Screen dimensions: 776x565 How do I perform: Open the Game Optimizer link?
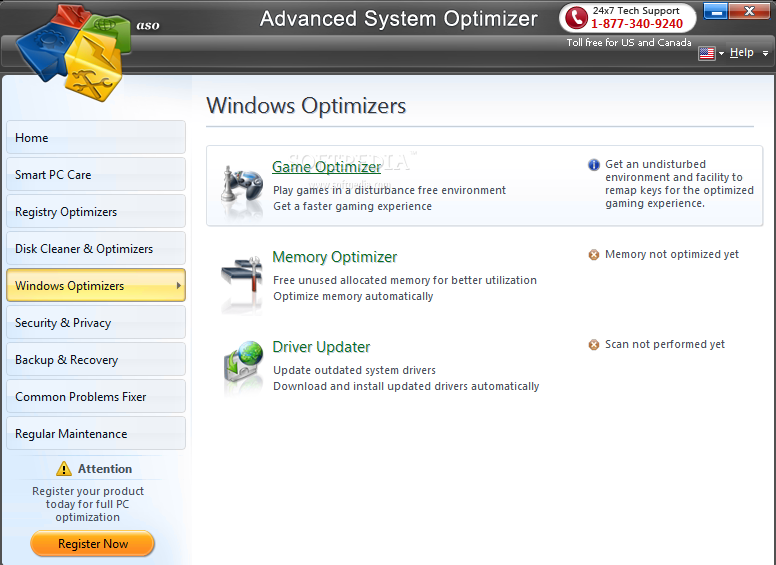327,167
